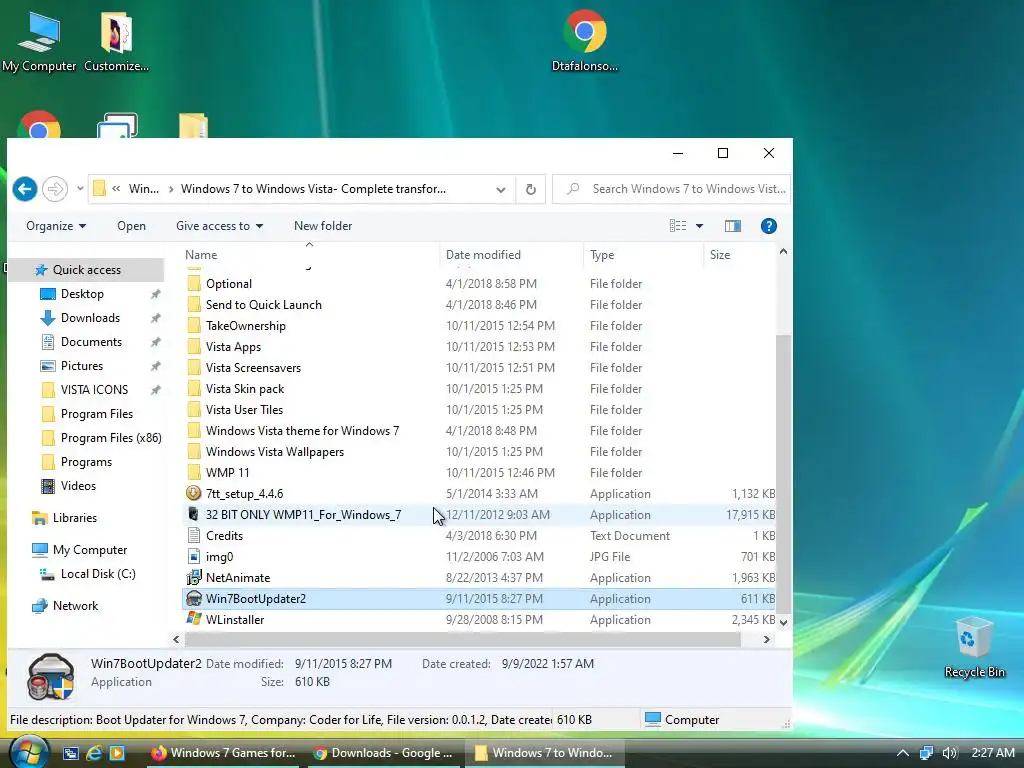Image resolution: width=1024 pixels, height=768 pixels.
Task: Open VISTA ICONS pinned folder
Action: [x=94, y=390]
